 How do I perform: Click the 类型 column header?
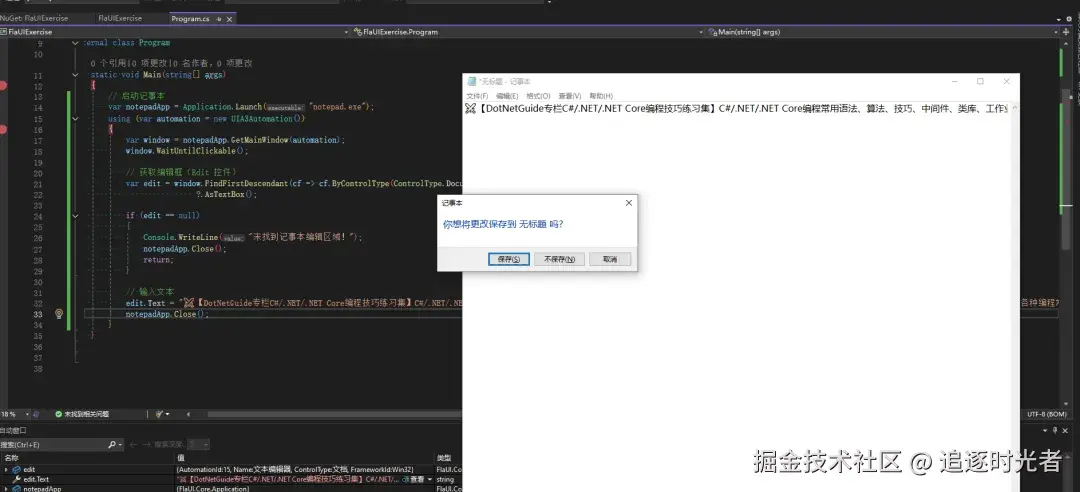(444, 458)
